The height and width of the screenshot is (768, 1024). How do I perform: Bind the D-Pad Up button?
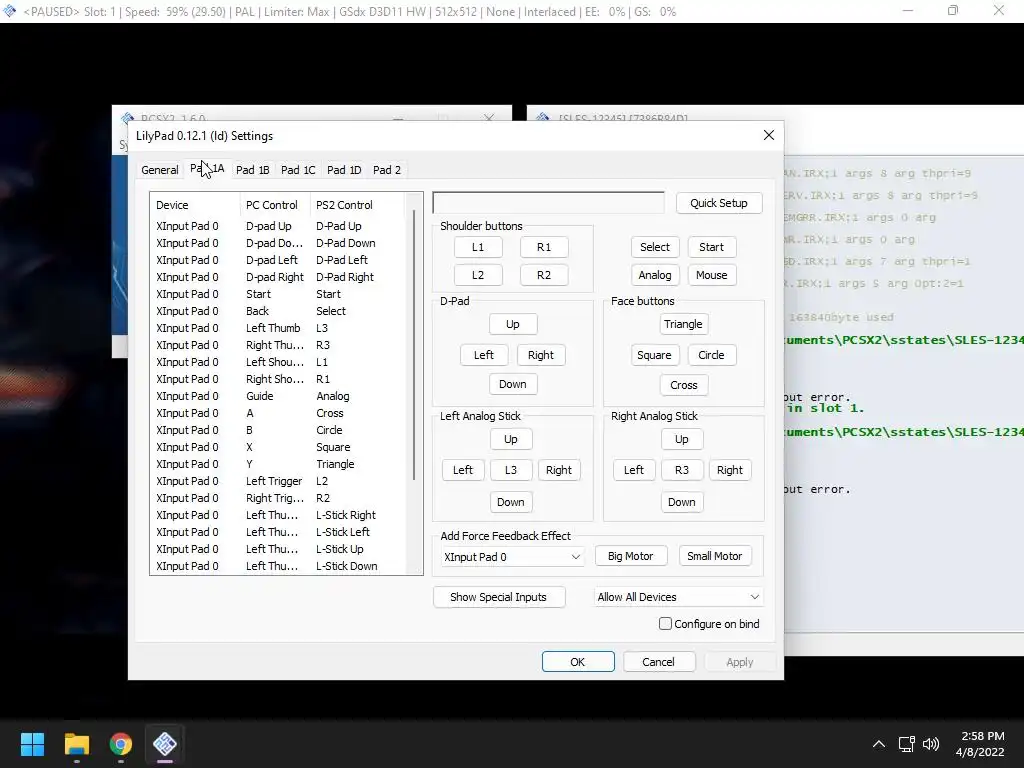(513, 325)
